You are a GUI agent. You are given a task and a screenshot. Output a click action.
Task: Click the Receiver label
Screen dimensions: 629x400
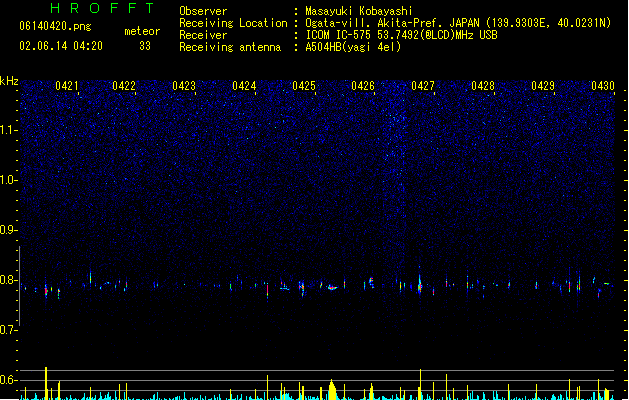click(x=203, y=35)
